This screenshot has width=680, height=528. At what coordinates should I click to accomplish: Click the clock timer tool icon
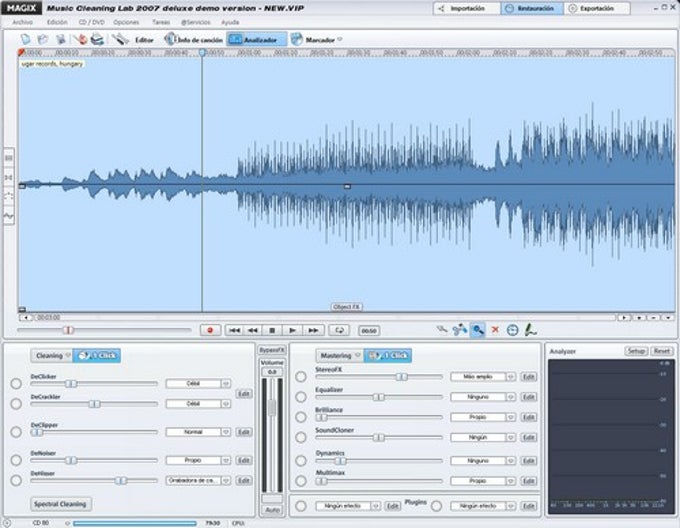[x=513, y=330]
